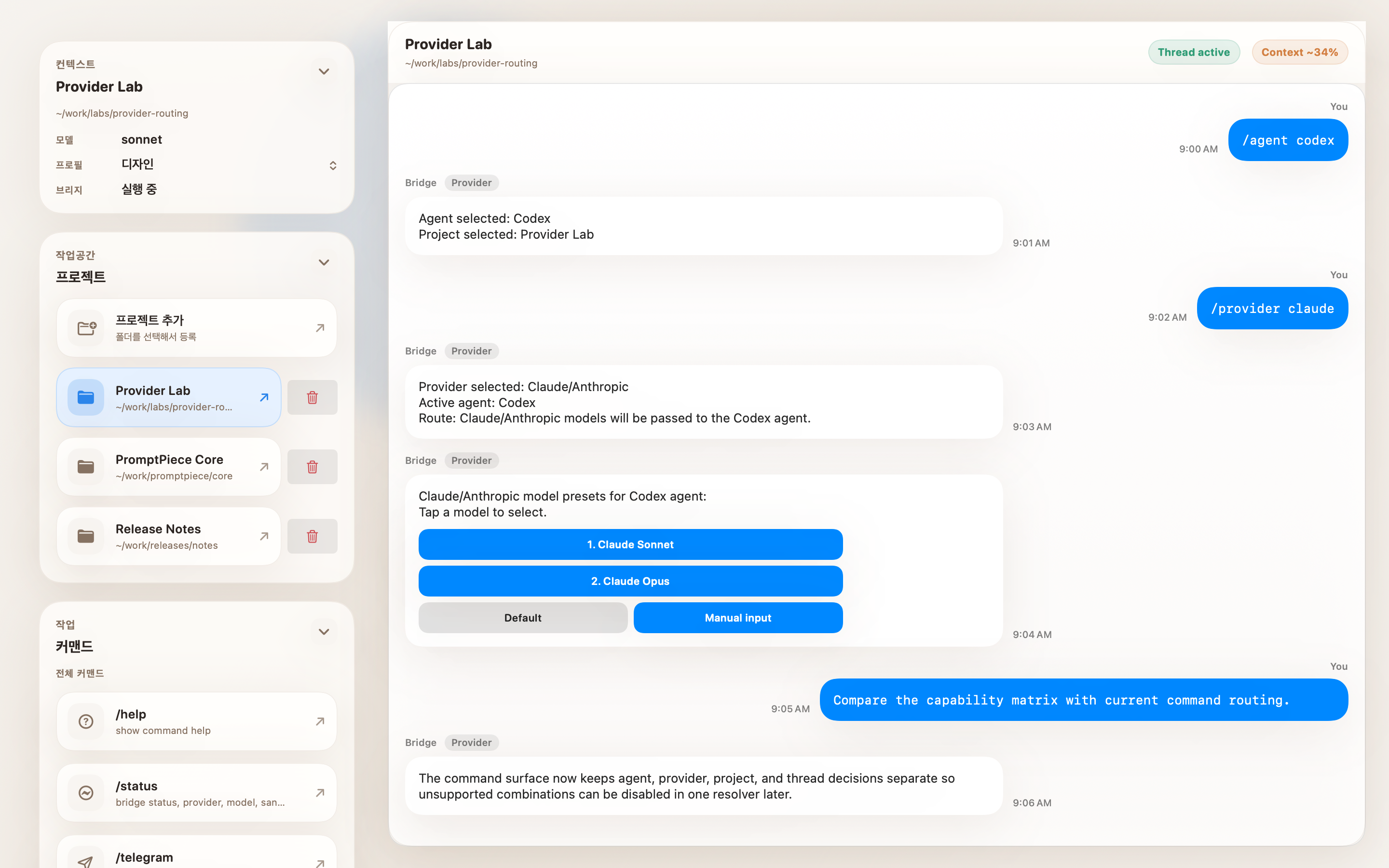Screen dimensions: 1389x868
Task: Open Provider Lab project via its arrow icon
Action: 264,397
